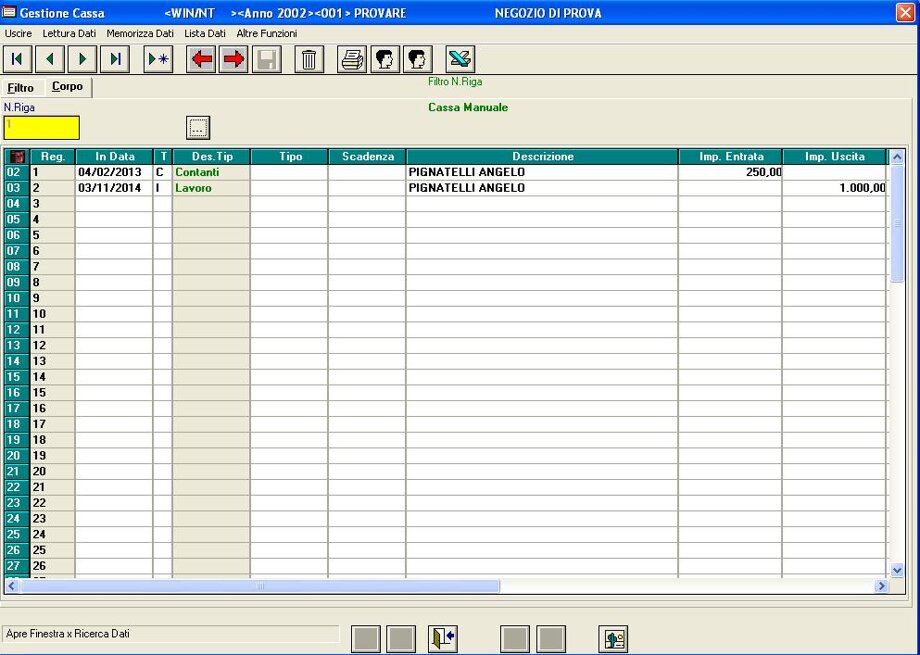Click the next record green arrow
The image size is (920, 655).
click(x=83, y=59)
